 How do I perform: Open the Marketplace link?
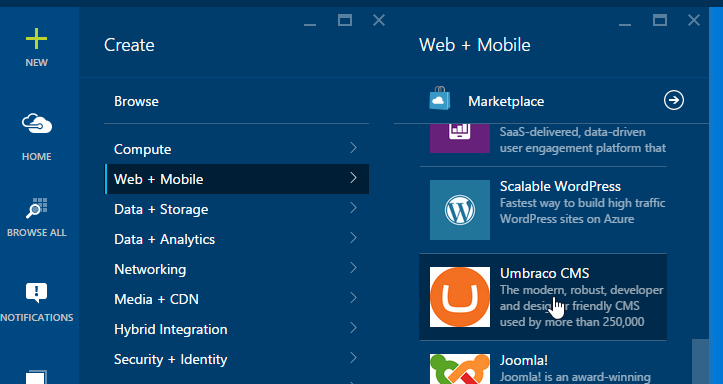(506, 101)
